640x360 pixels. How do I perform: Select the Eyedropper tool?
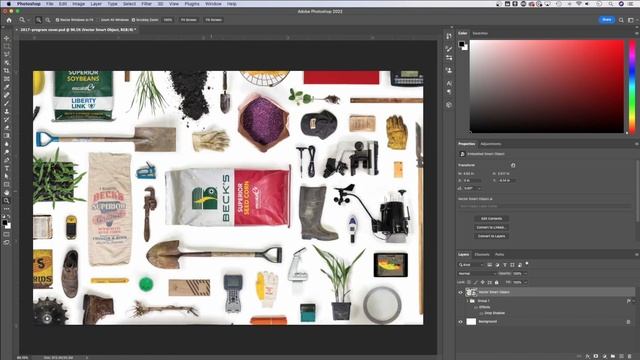7,87
